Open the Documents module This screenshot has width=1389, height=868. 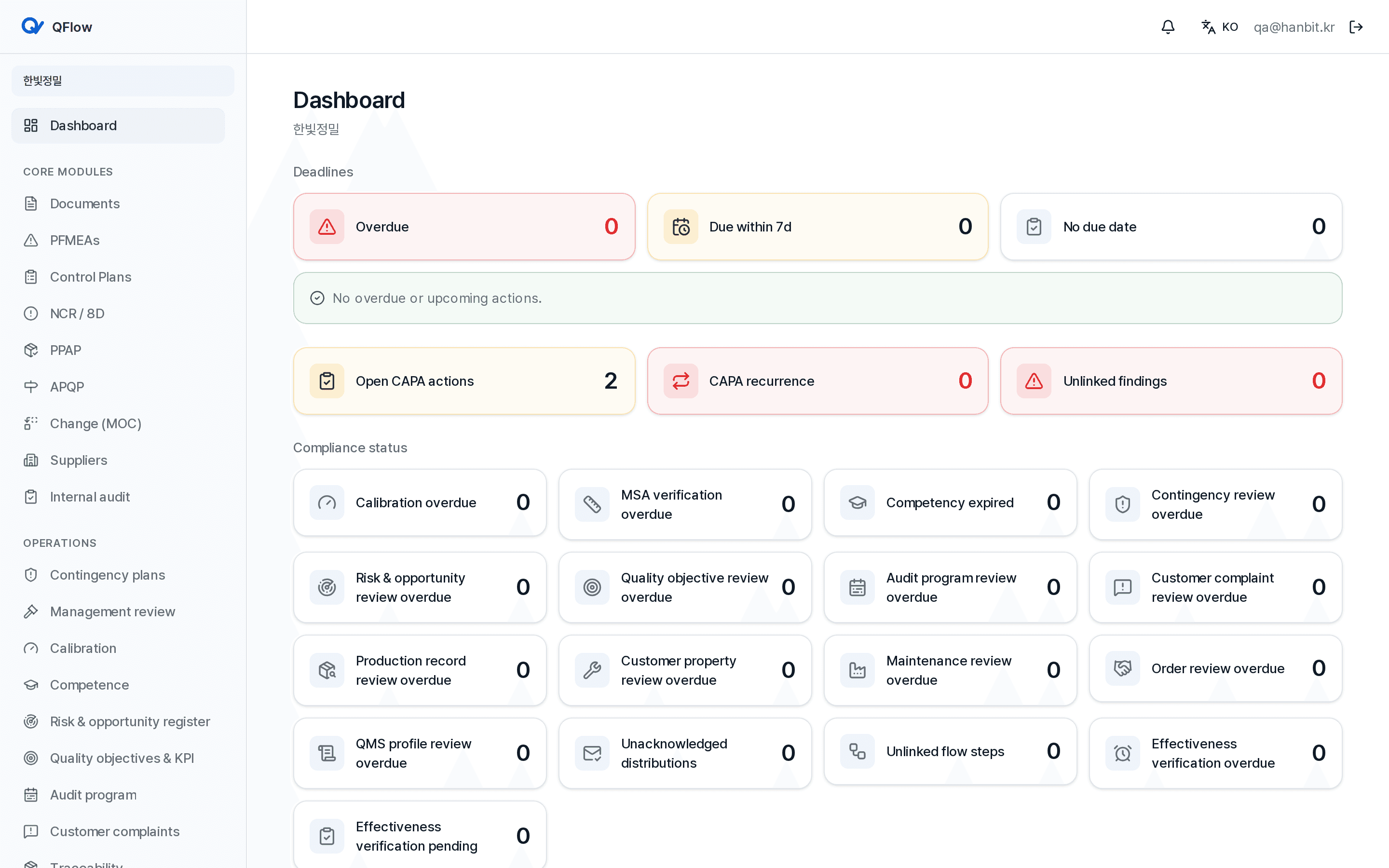click(118, 204)
